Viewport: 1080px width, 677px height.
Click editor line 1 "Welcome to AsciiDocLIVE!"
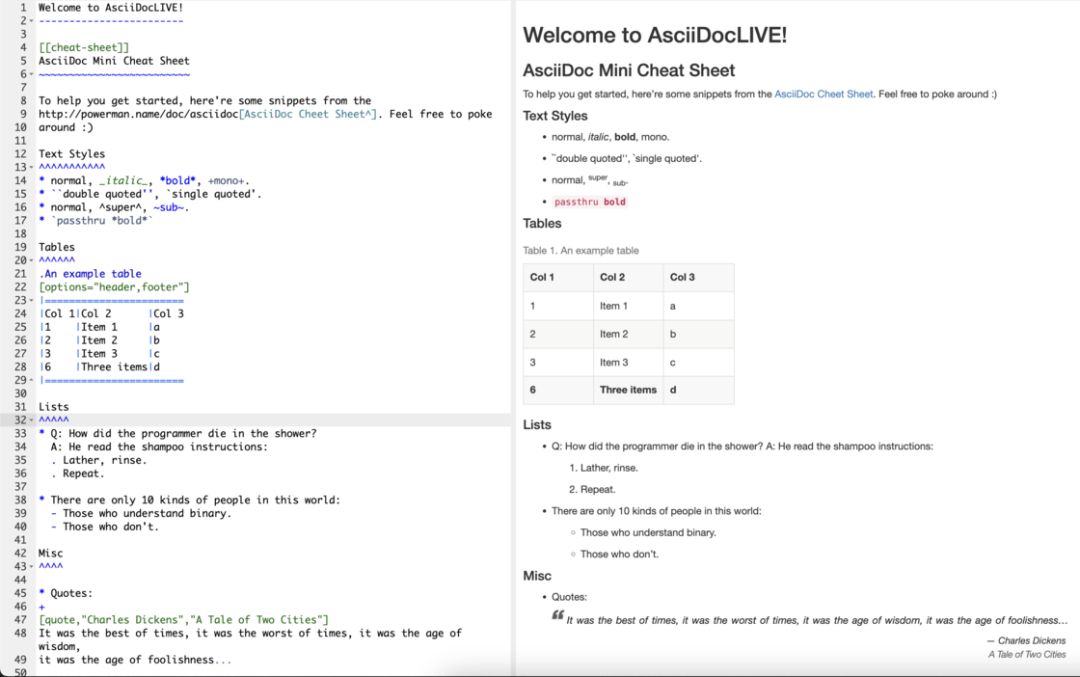pyautogui.click(x=111, y=8)
